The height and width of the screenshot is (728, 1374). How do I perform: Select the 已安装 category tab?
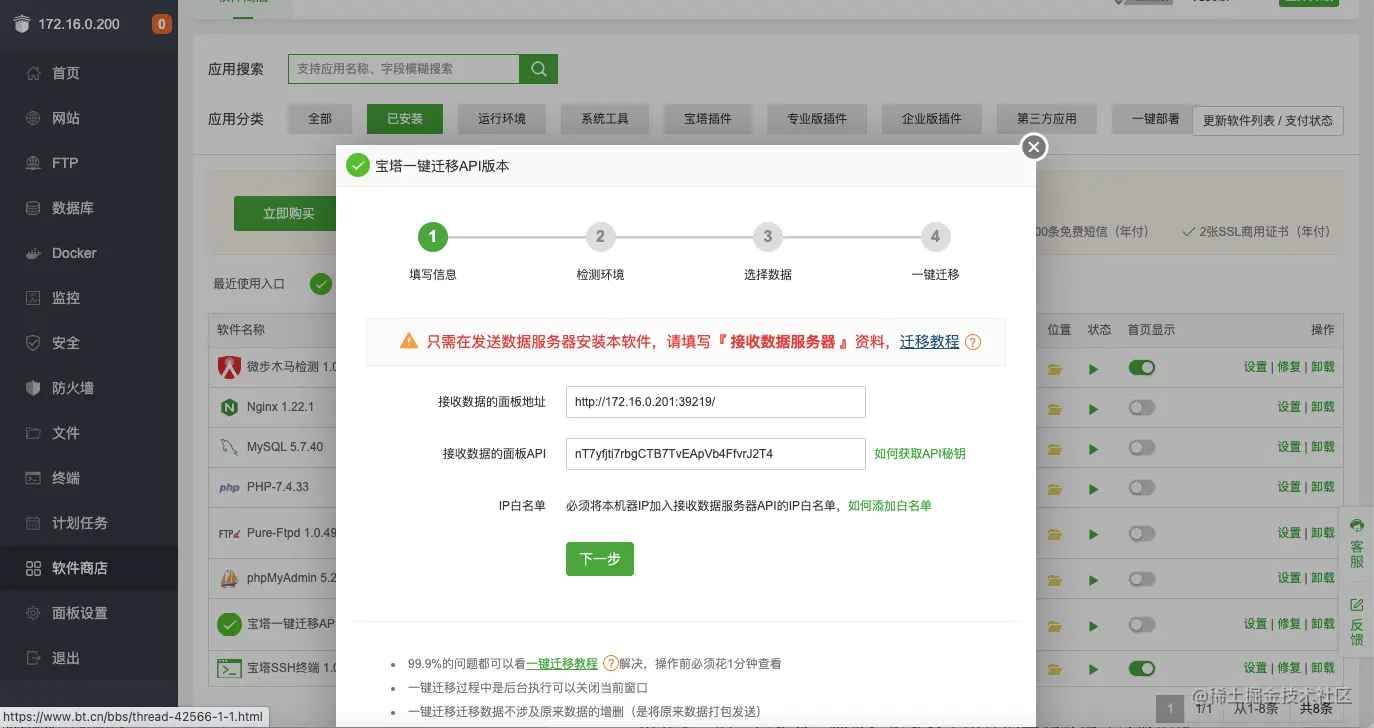point(405,119)
